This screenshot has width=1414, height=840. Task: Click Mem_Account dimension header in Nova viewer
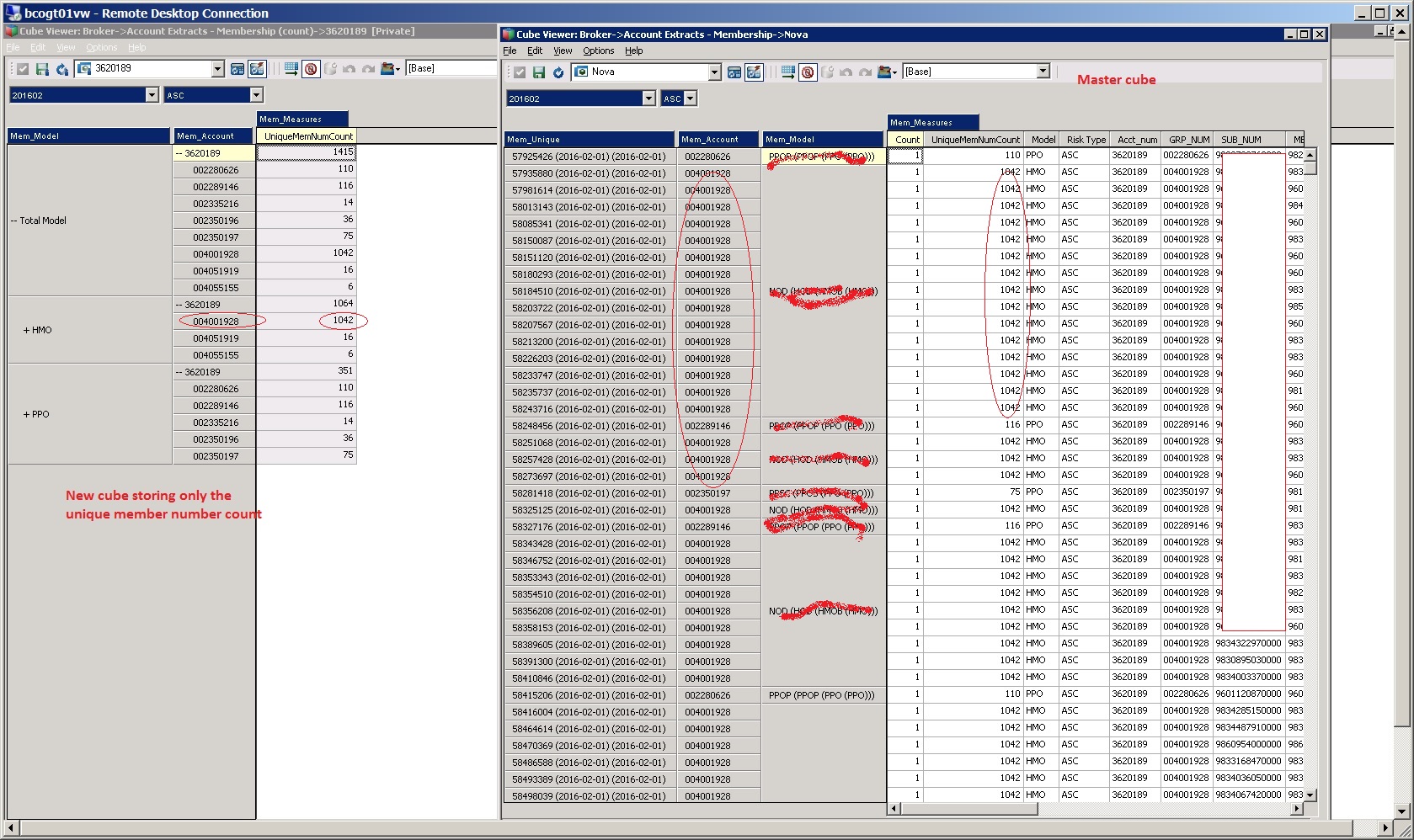click(x=718, y=140)
